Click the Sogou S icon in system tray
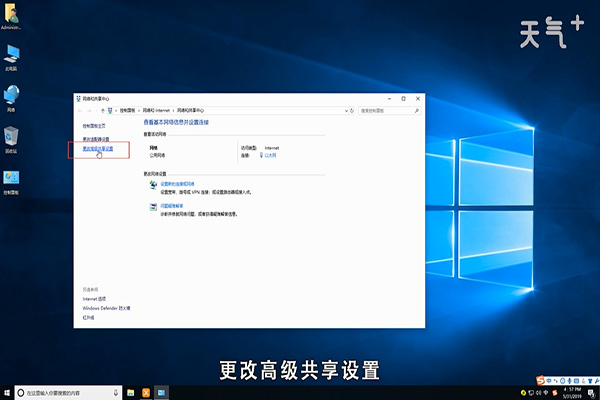The width and height of the screenshot is (600, 400). tap(555, 393)
